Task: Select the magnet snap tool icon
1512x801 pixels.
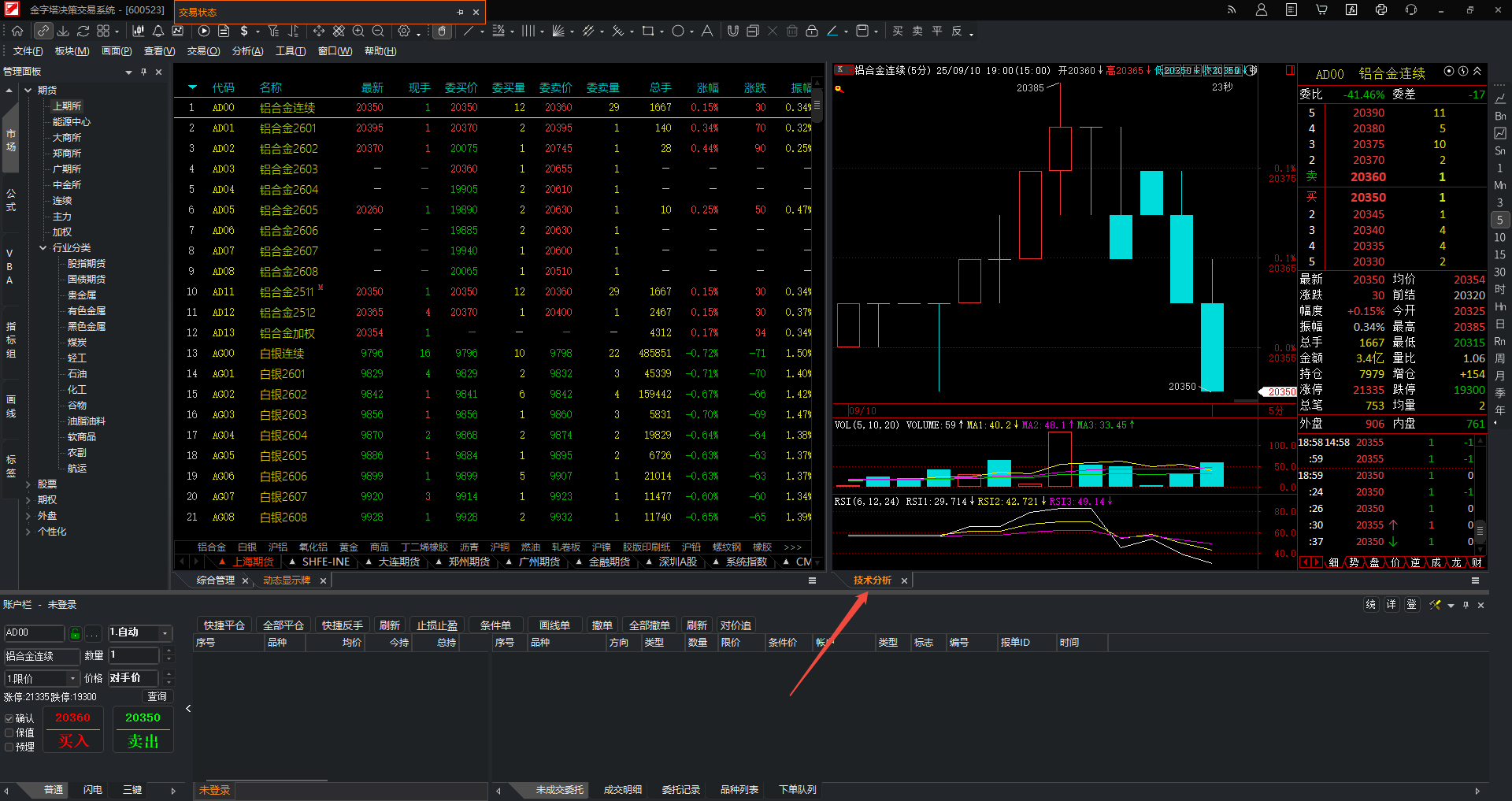Action: click(733, 32)
